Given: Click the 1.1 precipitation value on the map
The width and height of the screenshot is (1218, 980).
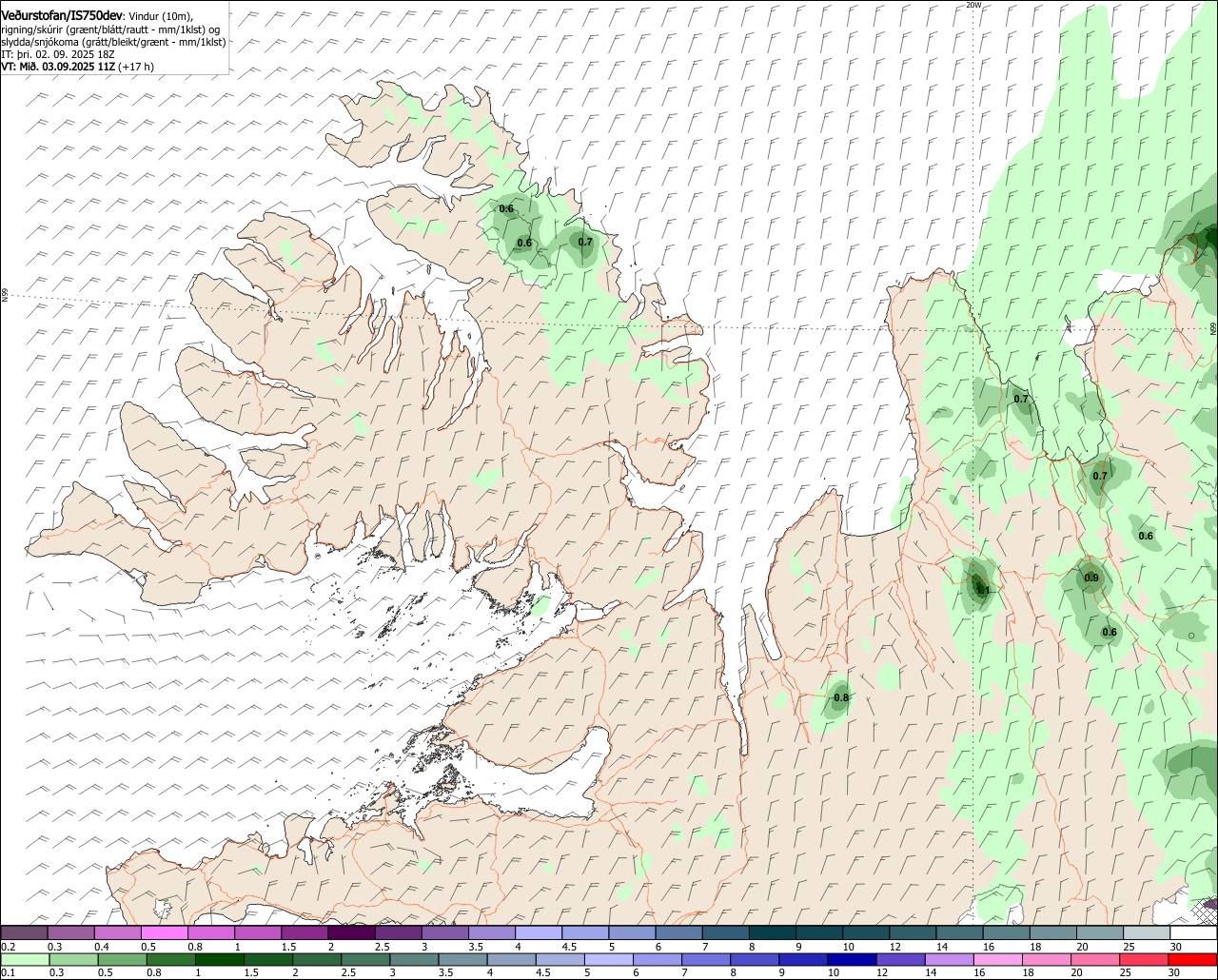Looking at the screenshot, I should pos(983,591).
